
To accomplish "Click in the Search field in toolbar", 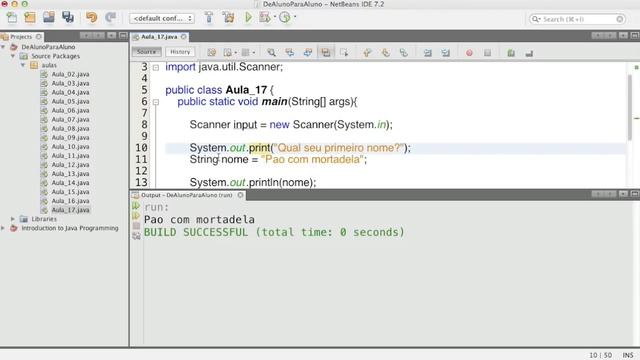I will (x=577, y=19).
